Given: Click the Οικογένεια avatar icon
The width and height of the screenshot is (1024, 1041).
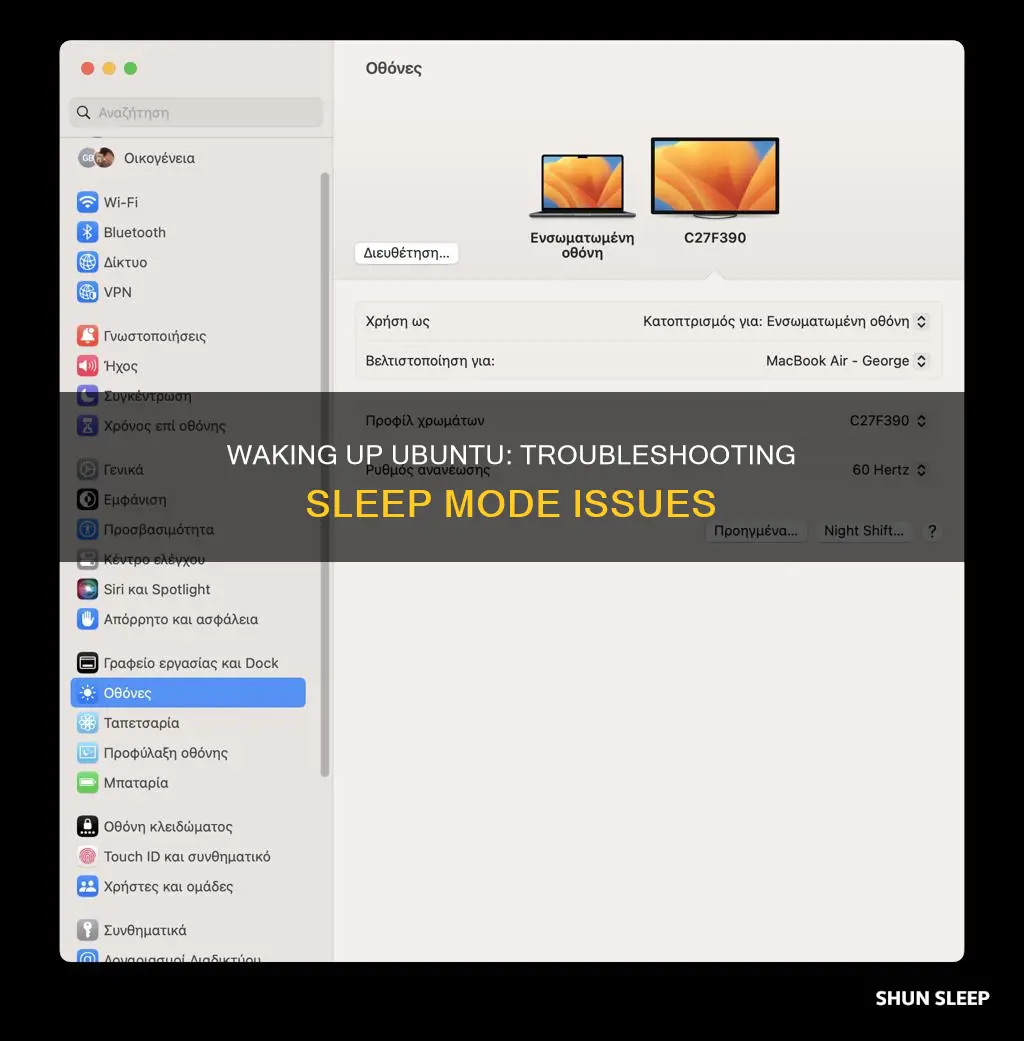Looking at the screenshot, I should [x=96, y=158].
